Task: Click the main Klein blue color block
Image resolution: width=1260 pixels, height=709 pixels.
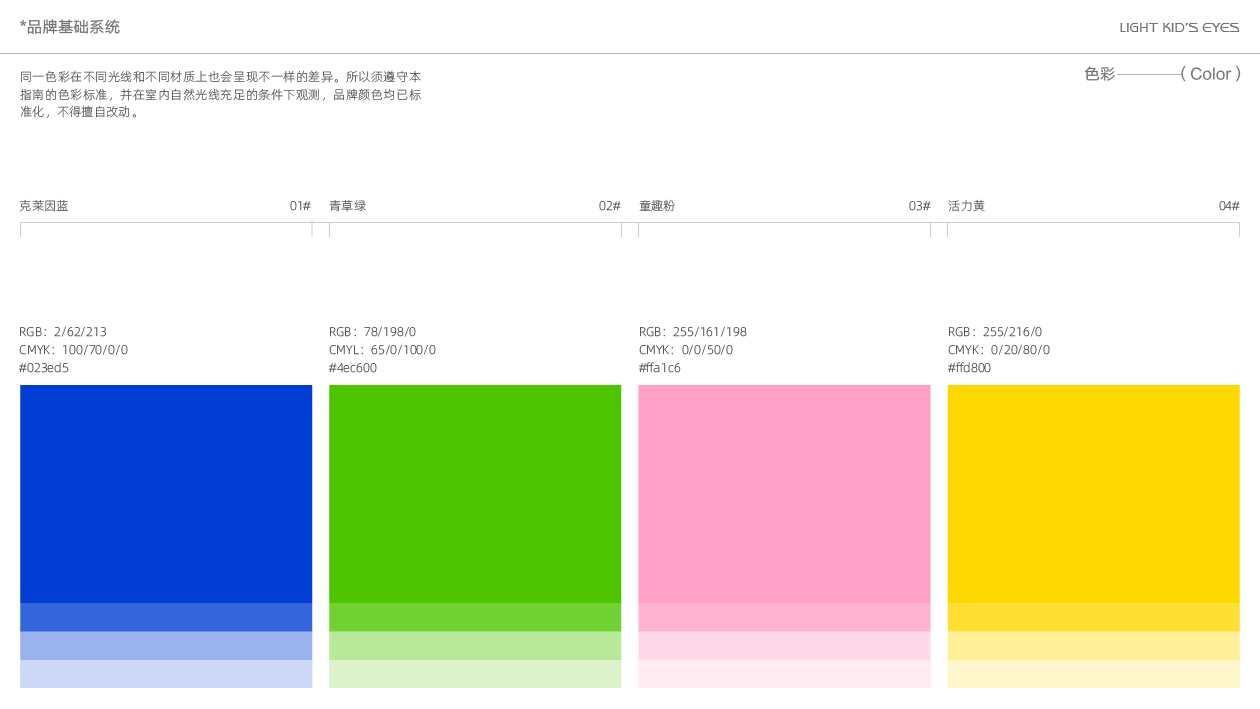Action: click(x=166, y=493)
